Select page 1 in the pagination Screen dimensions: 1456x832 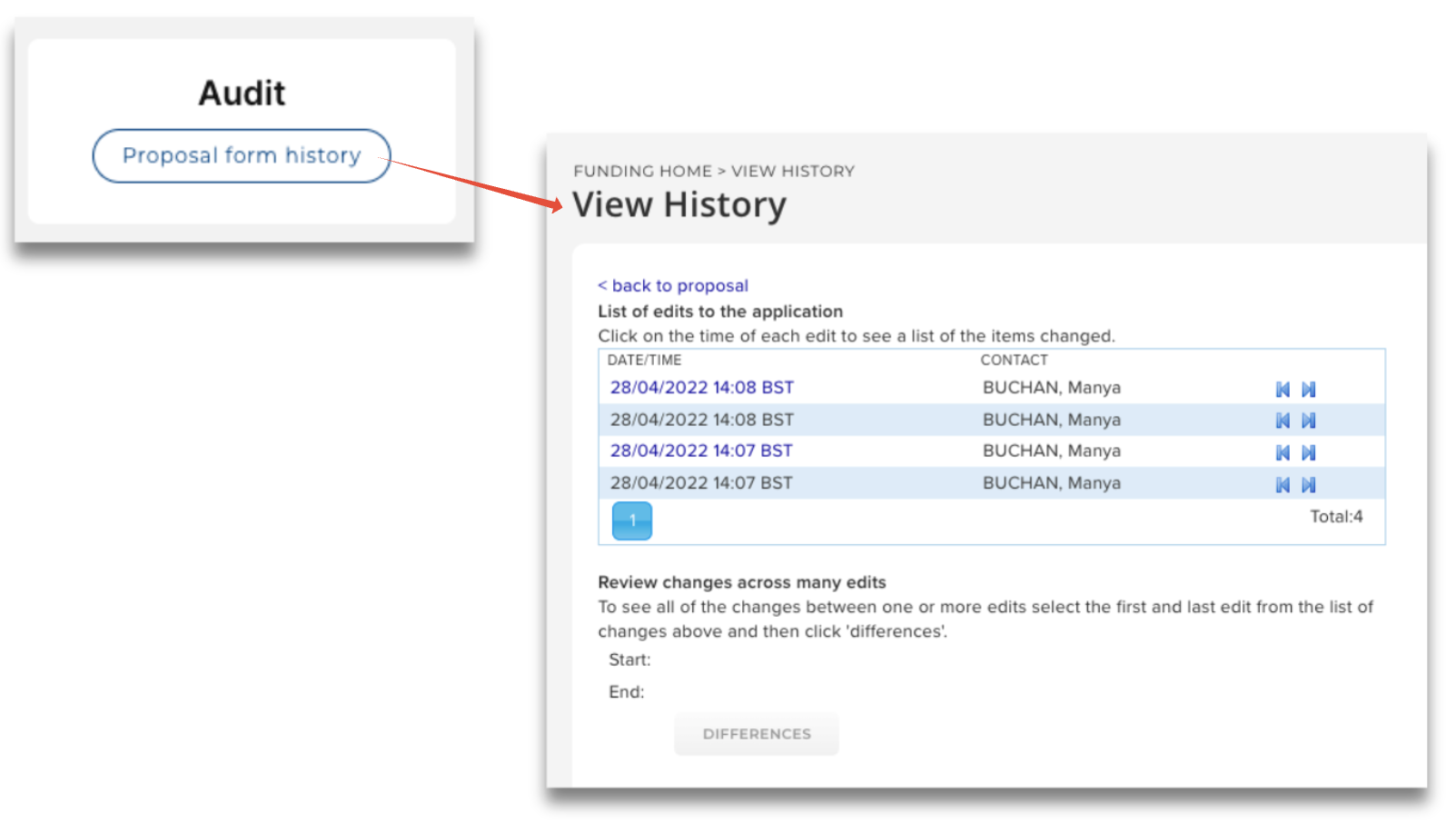632,521
